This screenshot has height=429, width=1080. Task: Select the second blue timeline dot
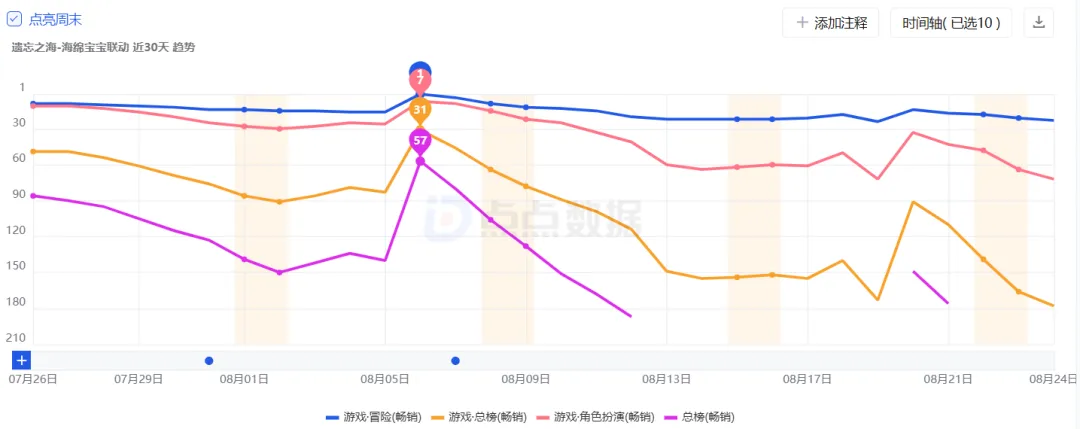455,361
